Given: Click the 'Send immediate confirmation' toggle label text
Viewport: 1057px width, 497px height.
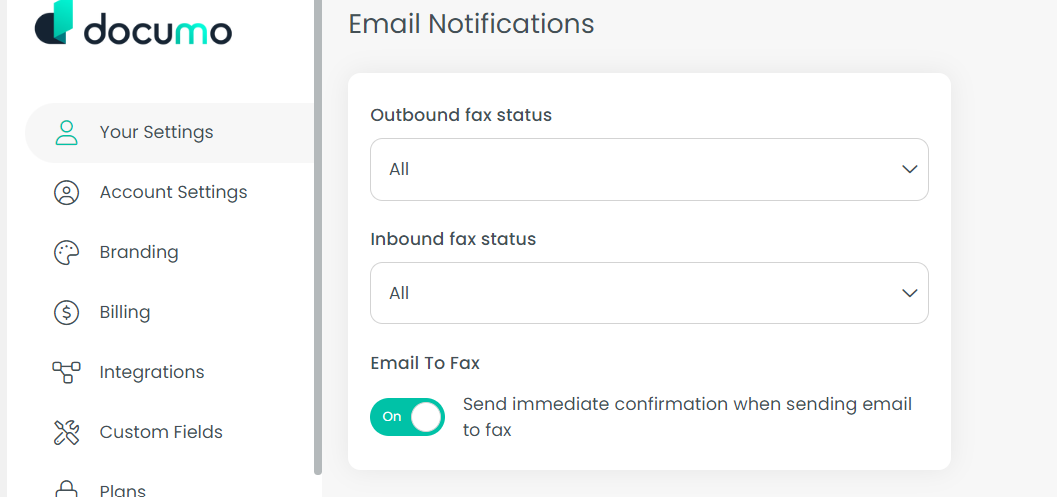Looking at the screenshot, I should point(687,417).
